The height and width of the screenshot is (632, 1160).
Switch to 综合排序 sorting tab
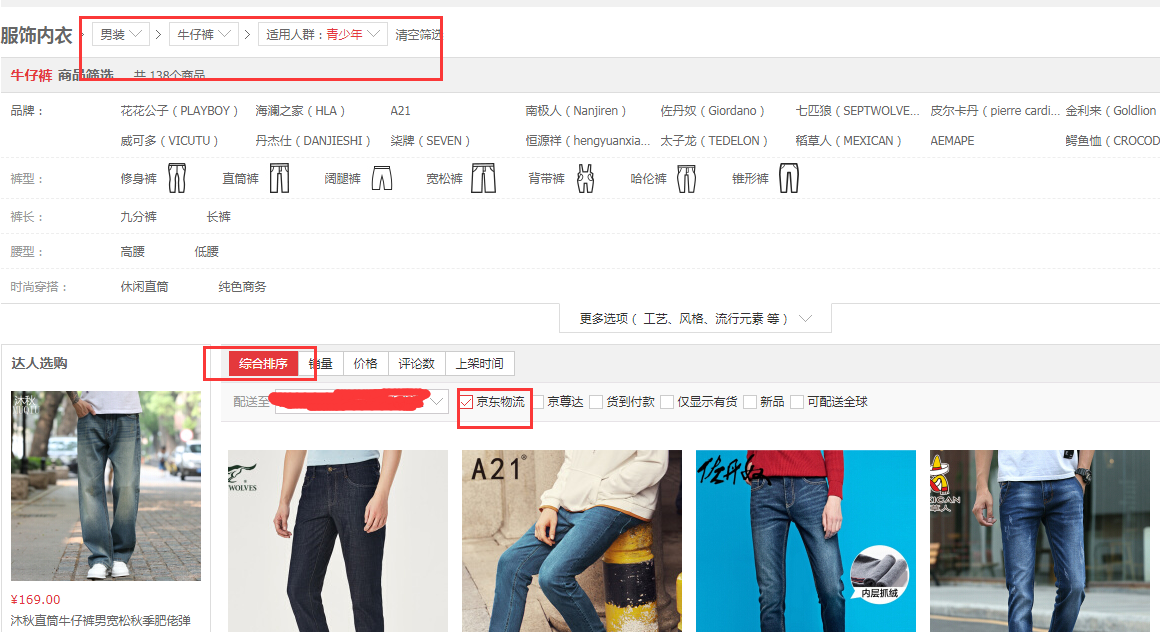[263, 363]
